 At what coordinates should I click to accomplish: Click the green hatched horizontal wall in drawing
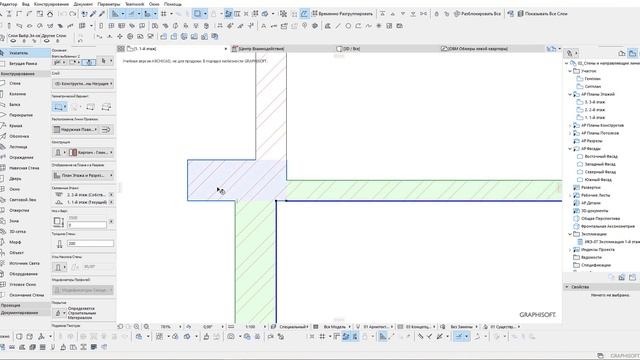423,190
